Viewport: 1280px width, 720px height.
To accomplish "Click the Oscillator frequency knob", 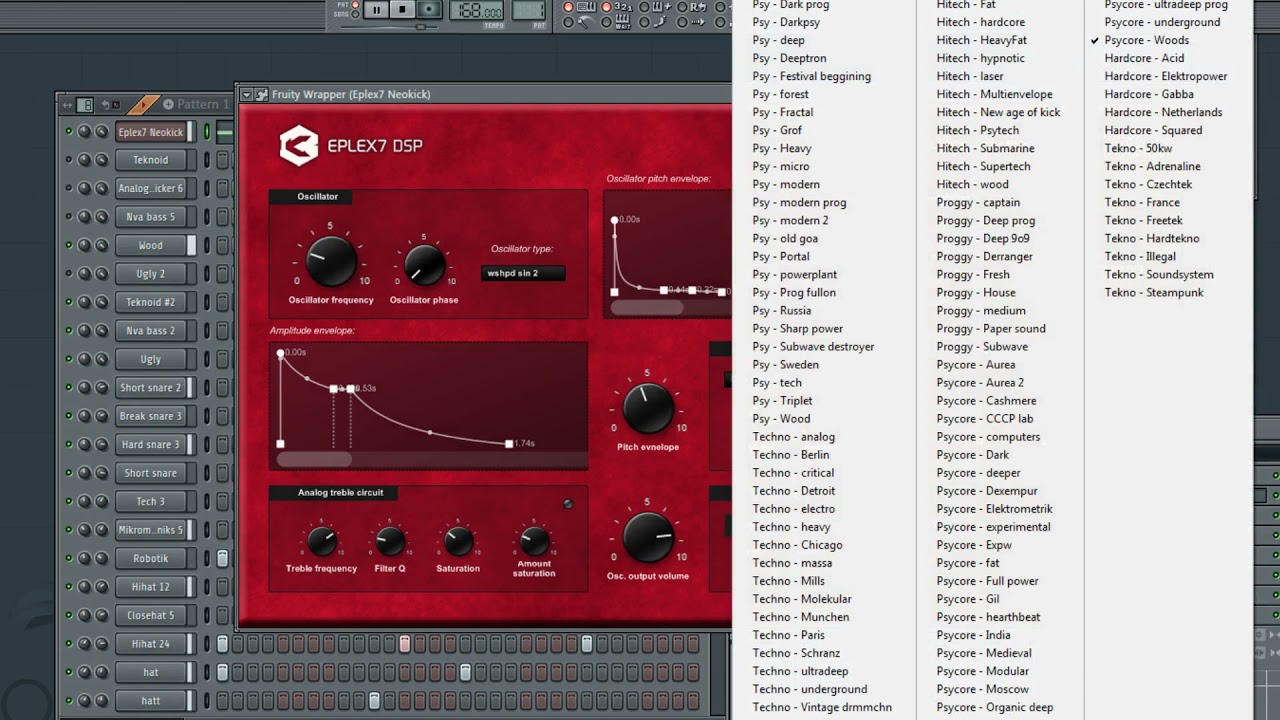I will [331, 262].
